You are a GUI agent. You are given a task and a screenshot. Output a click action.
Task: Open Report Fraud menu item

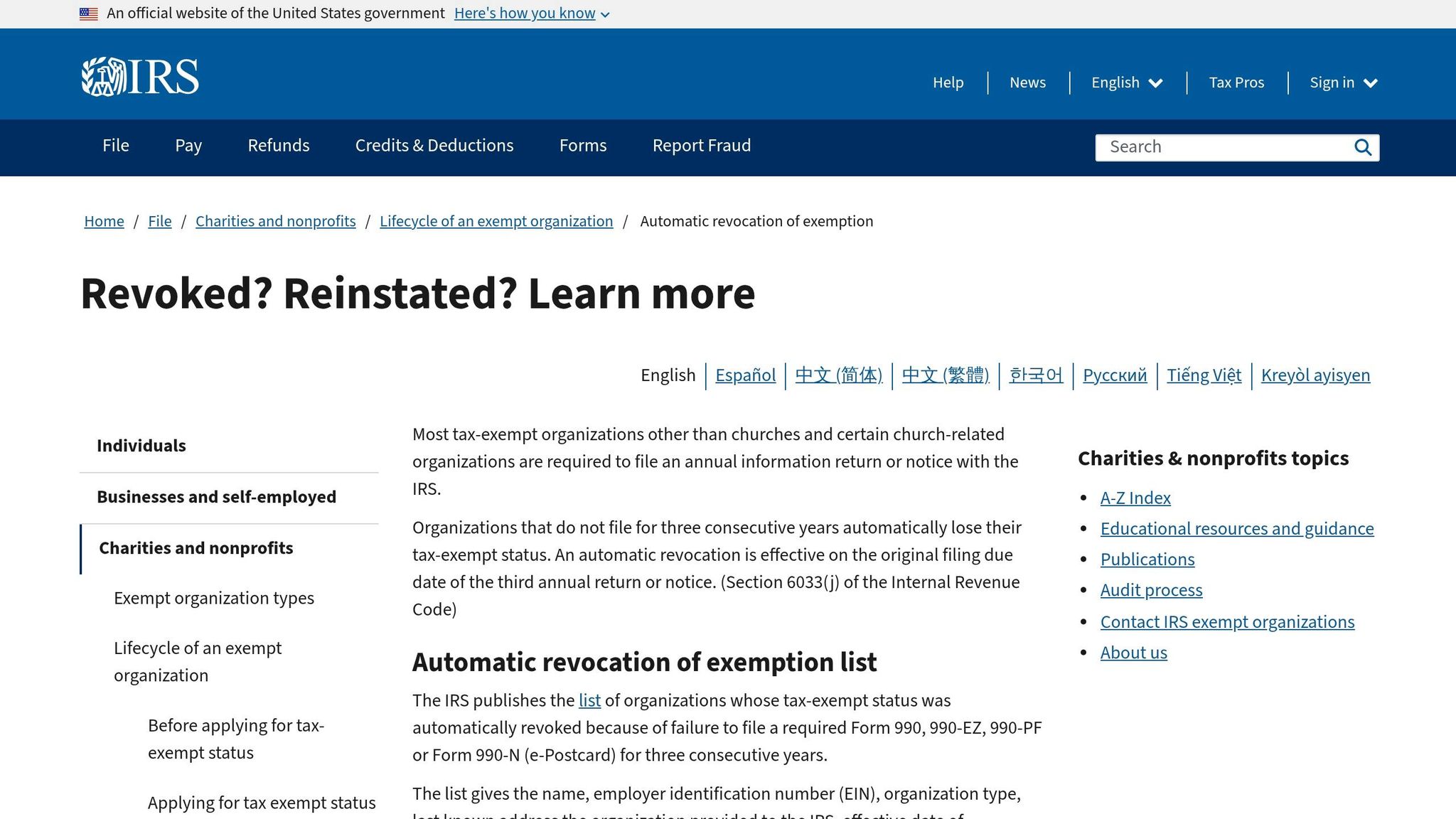[x=702, y=146]
